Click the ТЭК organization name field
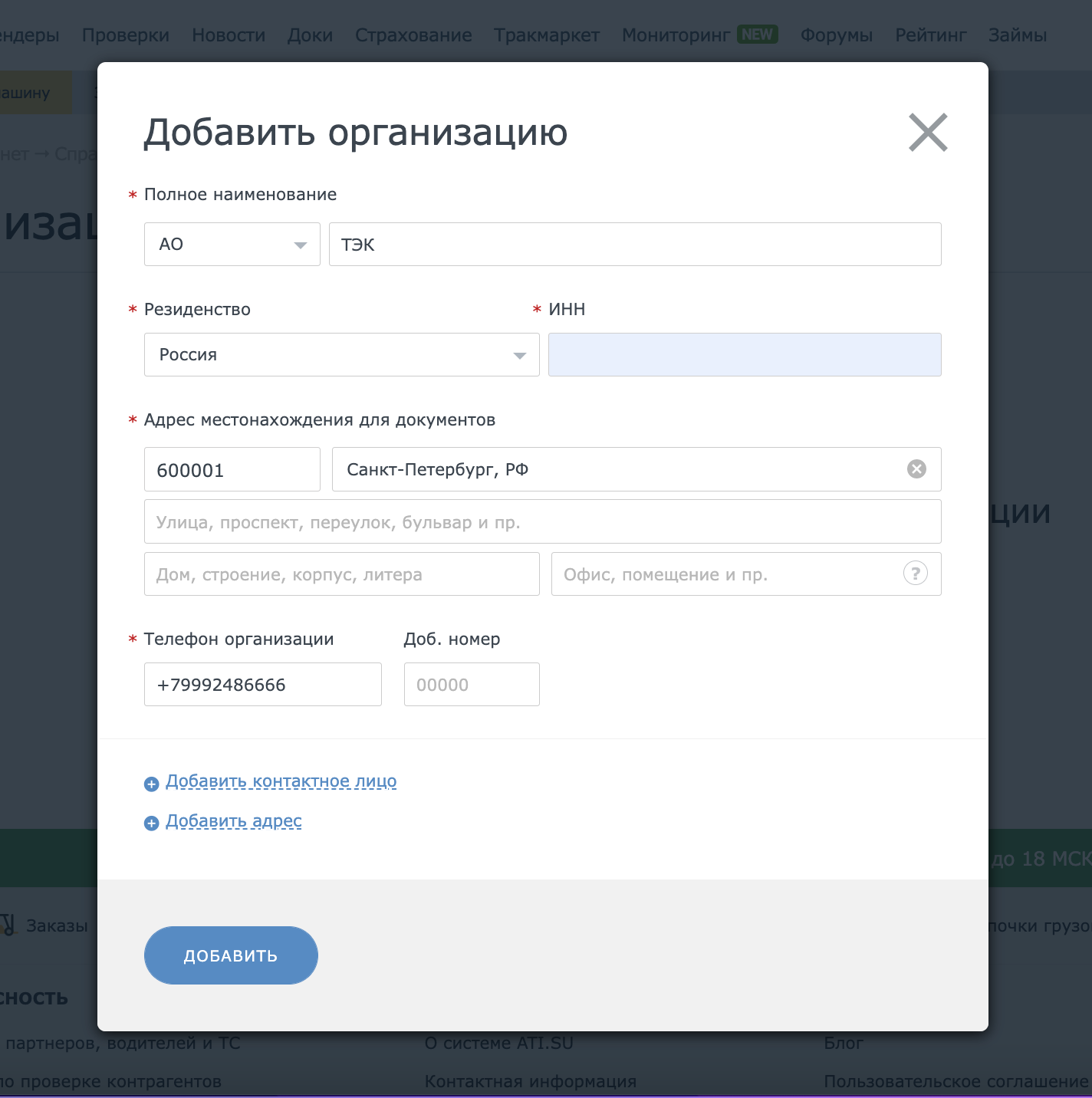Viewport: 1092px width, 1098px height. pos(635,245)
